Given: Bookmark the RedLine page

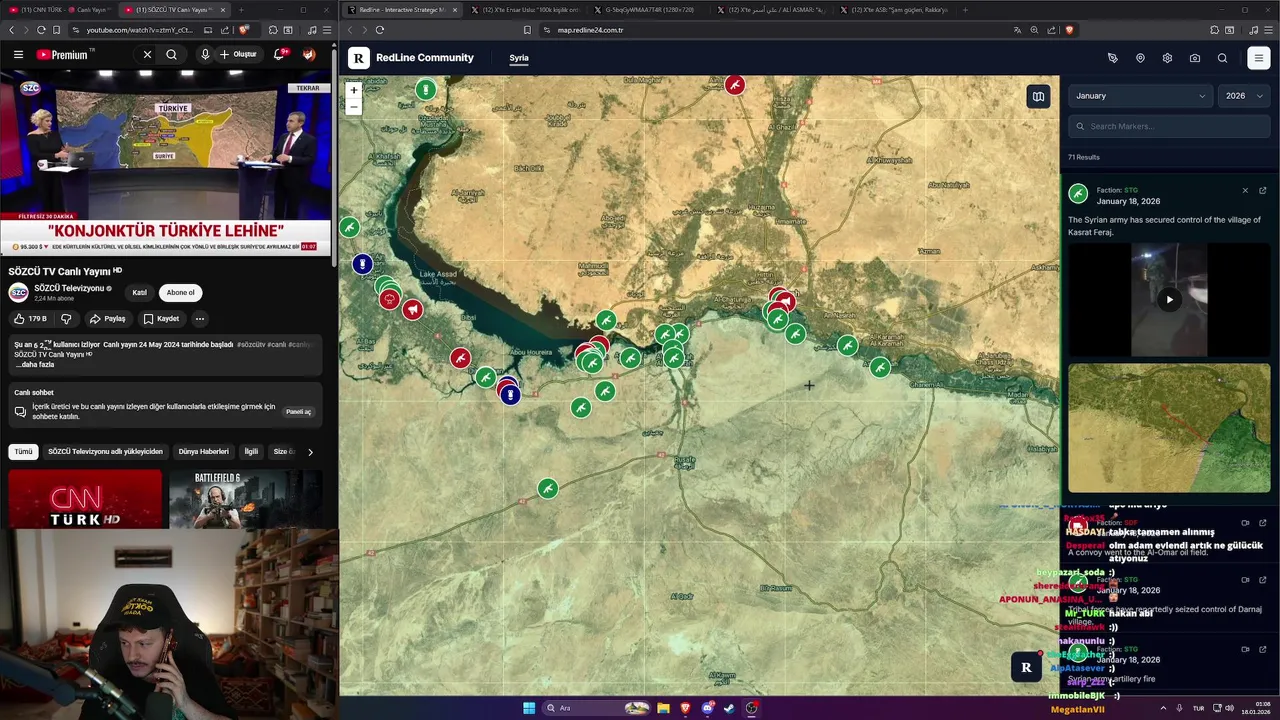Looking at the screenshot, I should [x=527, y=30].
